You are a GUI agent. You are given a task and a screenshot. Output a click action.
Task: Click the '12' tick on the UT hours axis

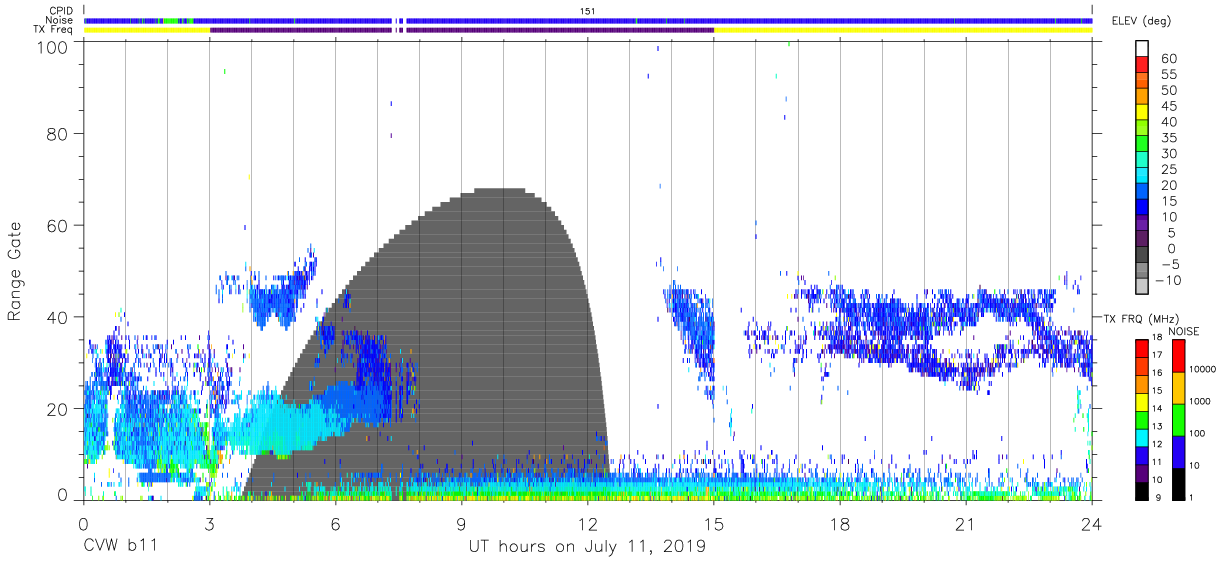point(588,524)
